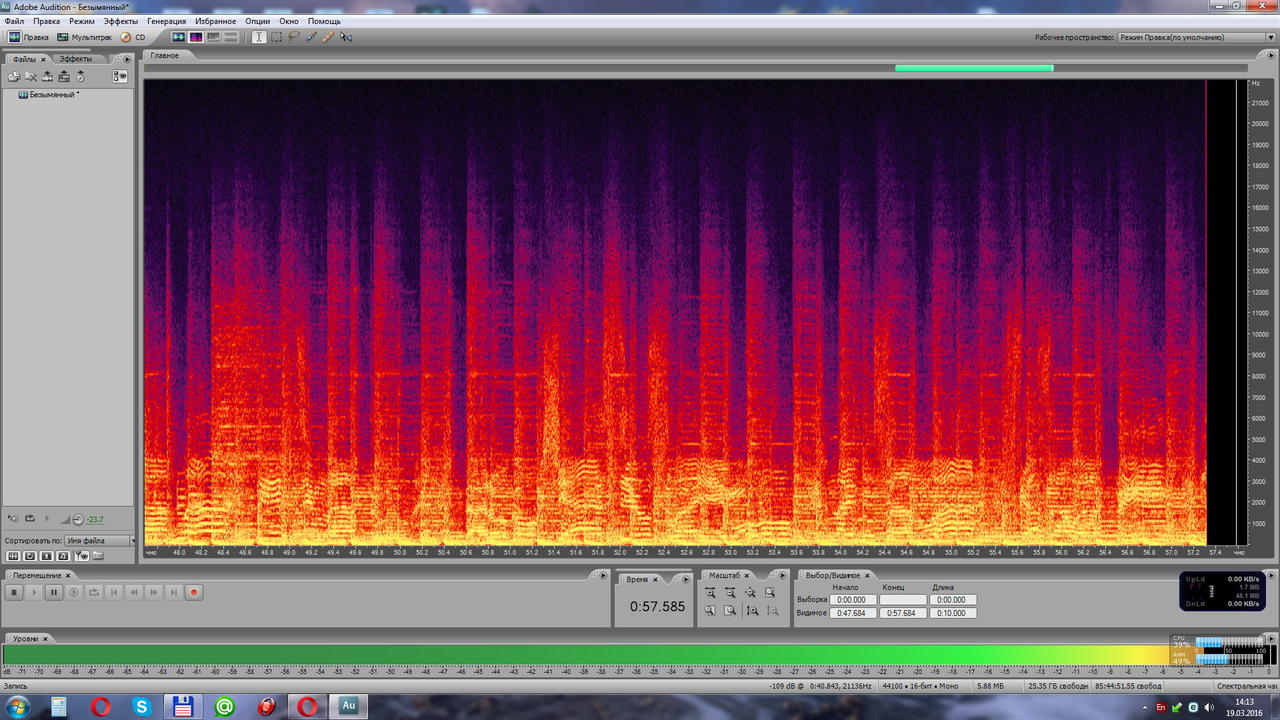Click the close file icon in Файлы panel
Screen dimensions: 1280x720
31,76
